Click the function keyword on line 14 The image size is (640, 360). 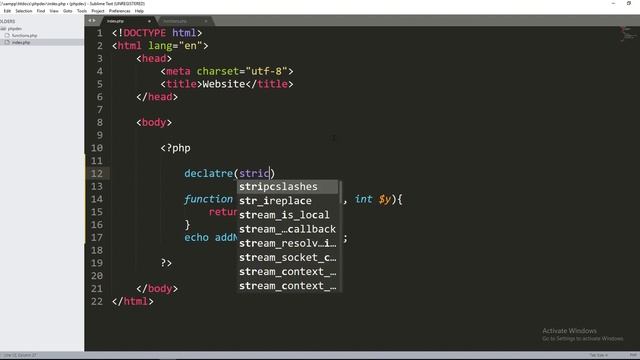208,199
